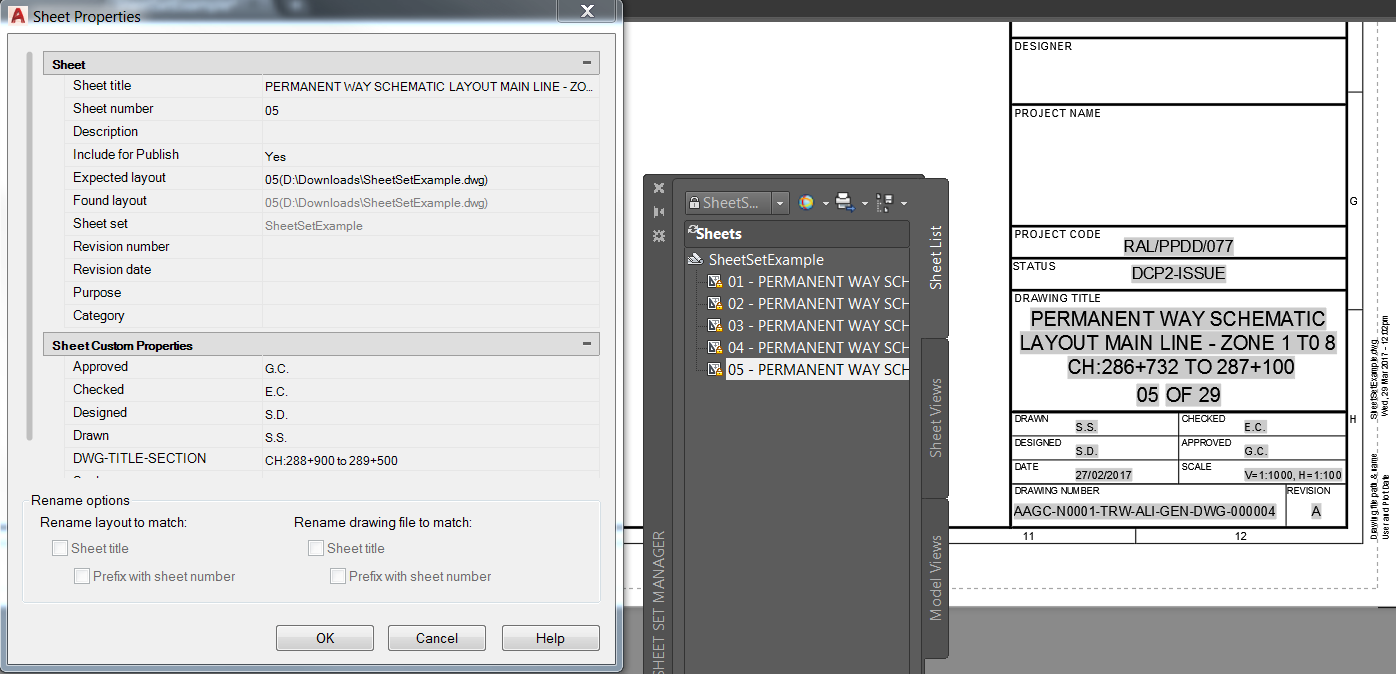Screen dimensions: 1396x674
Task: Click the Sheet Selections icon
Action: point(885,202)
